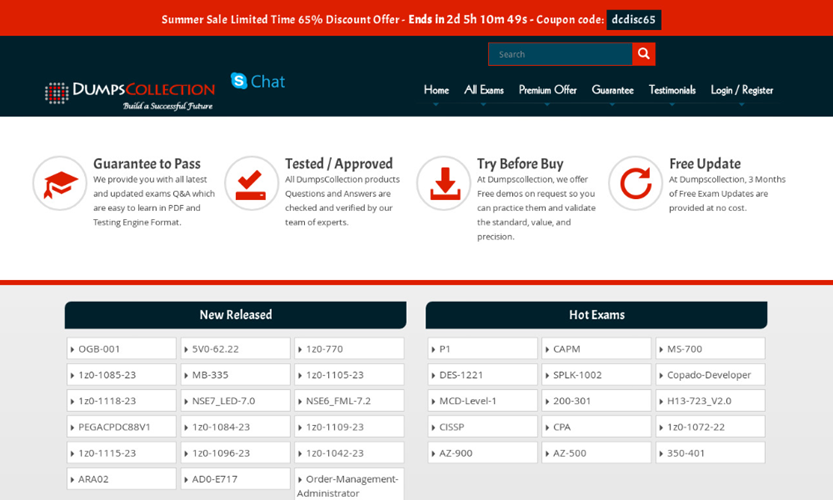Open the AZ-500 hot exam link
Image resolution: width=833 pixels, height=500 pixels.
pyautogui.click(x=597, y=453)
